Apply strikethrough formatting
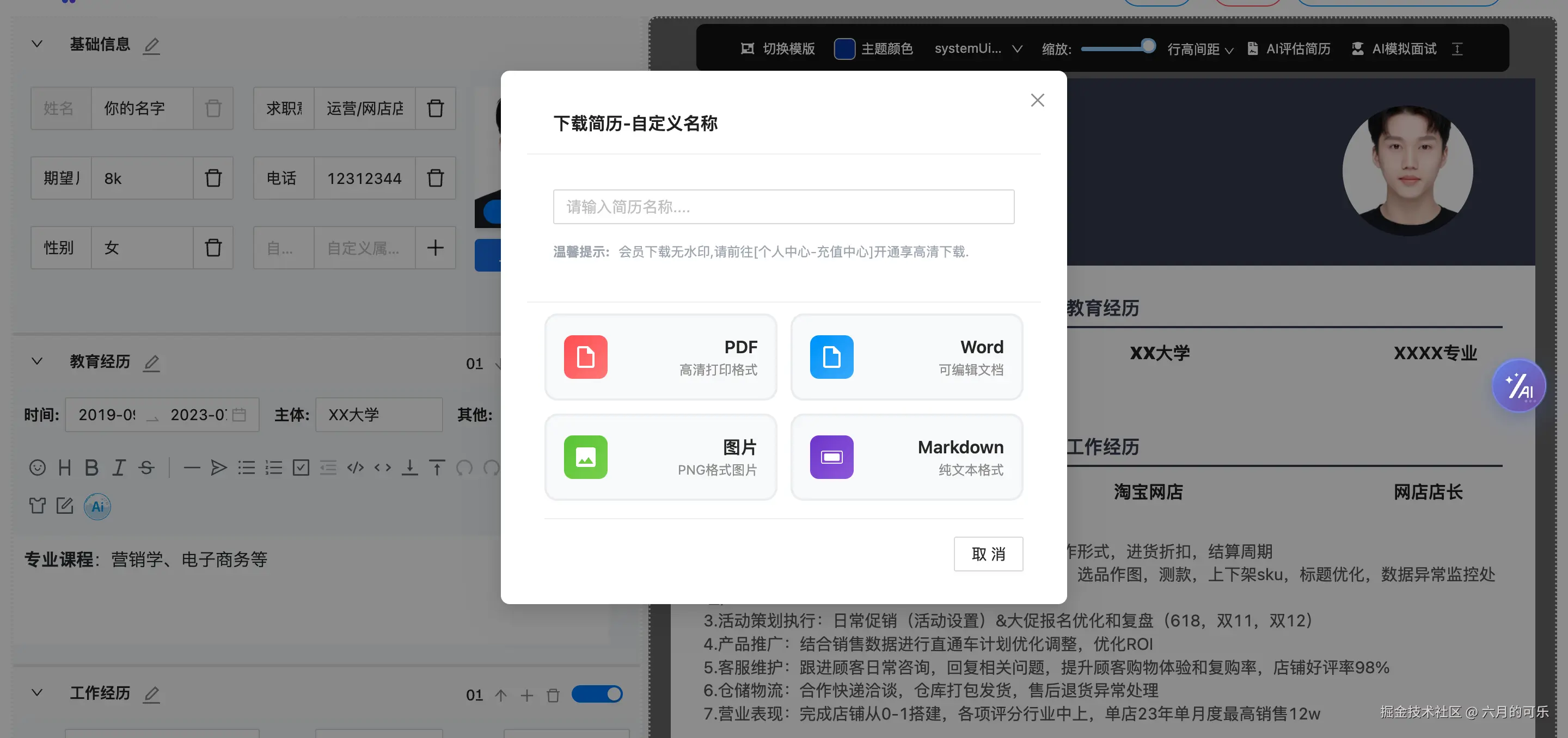Image resolution: width=1568 pixels, height=738 pixels. pos(146,468)
